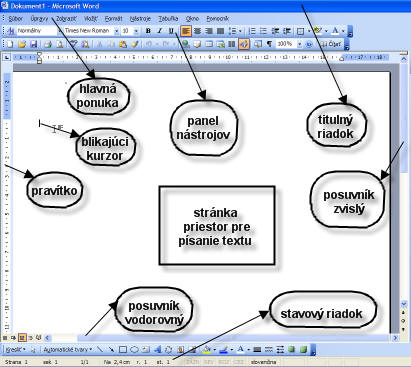Select the Oval tool in the drawing toolbar
411x367 pixels.
click(x=134, y=349)
